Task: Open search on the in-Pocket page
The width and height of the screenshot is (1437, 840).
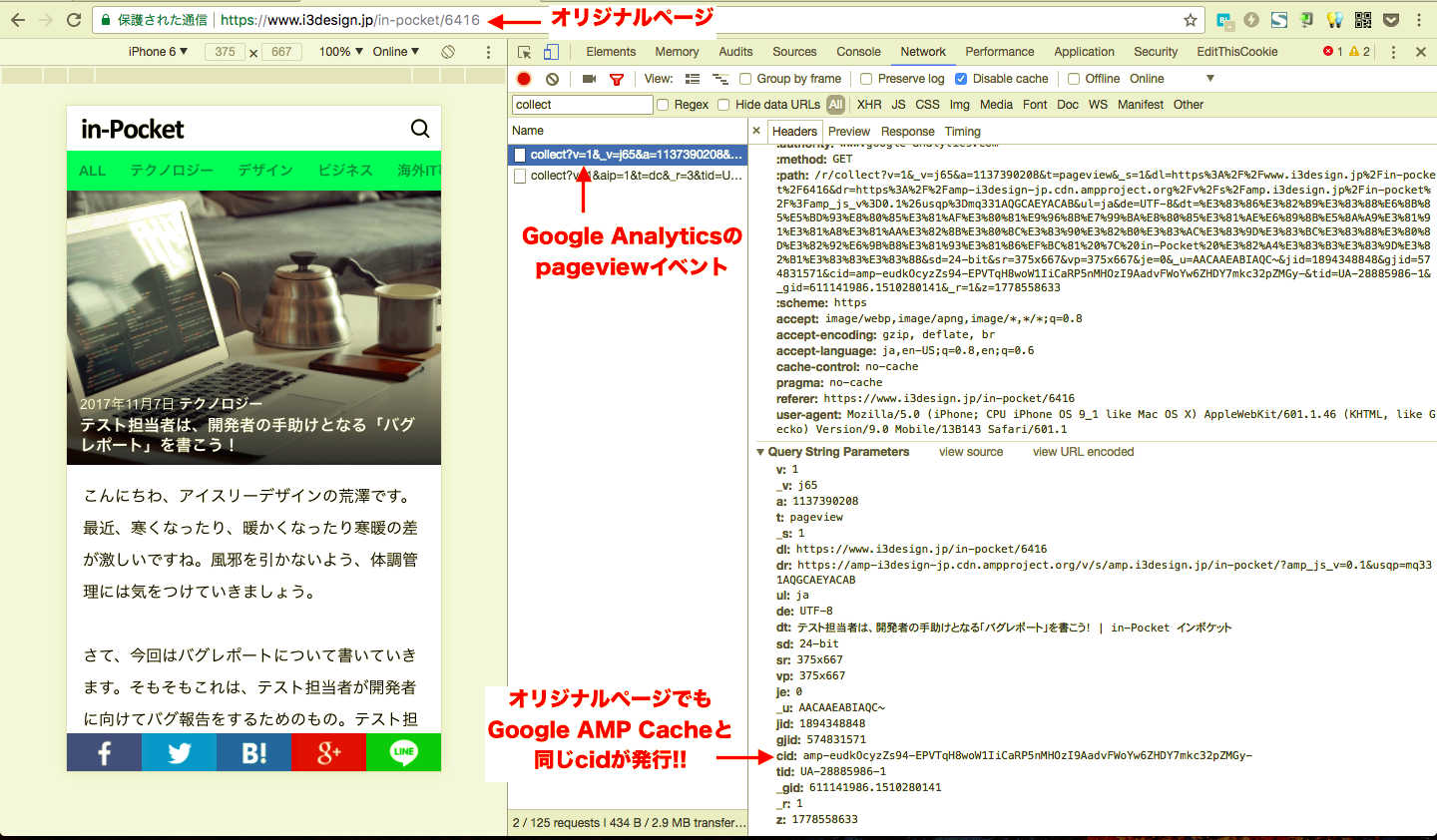Action: pos(420,129)
